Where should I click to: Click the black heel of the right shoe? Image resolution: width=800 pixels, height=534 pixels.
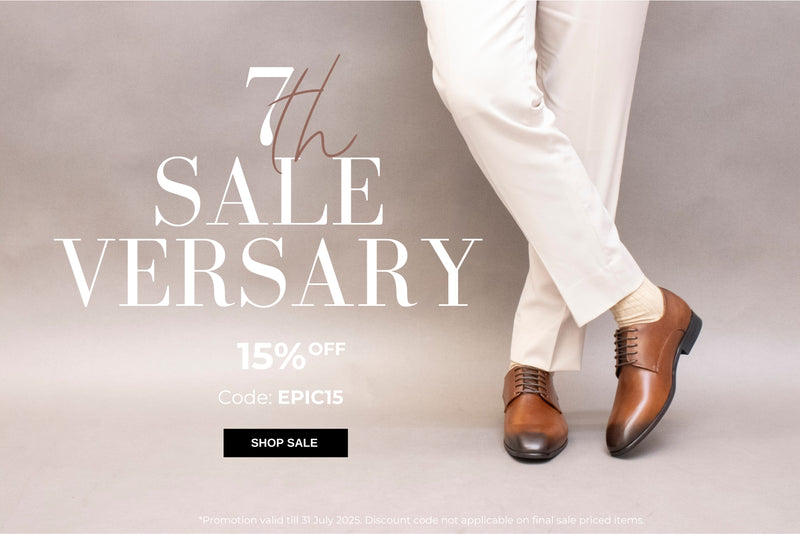click(692, 333)
